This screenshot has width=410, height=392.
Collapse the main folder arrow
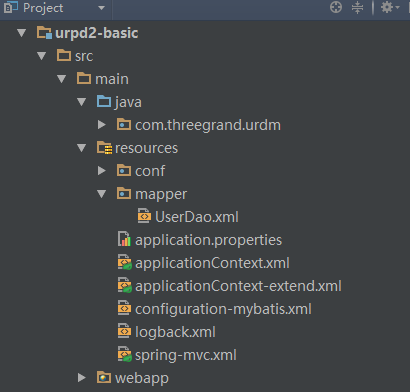click(x=62, y=79)
